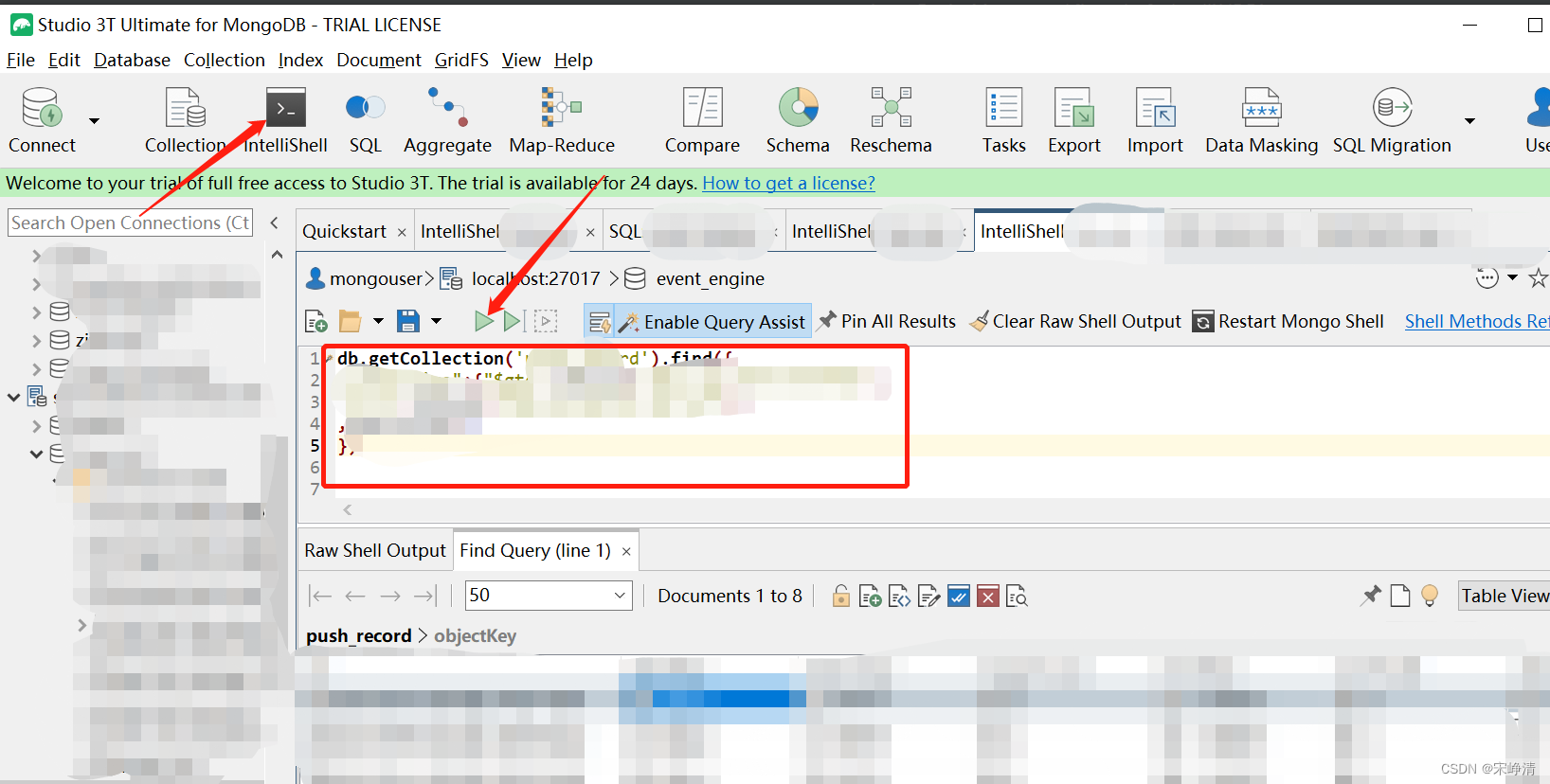The height and width of the screenshot is (784, 1550).
Task: Open the Compare tool
Action: 702,120
